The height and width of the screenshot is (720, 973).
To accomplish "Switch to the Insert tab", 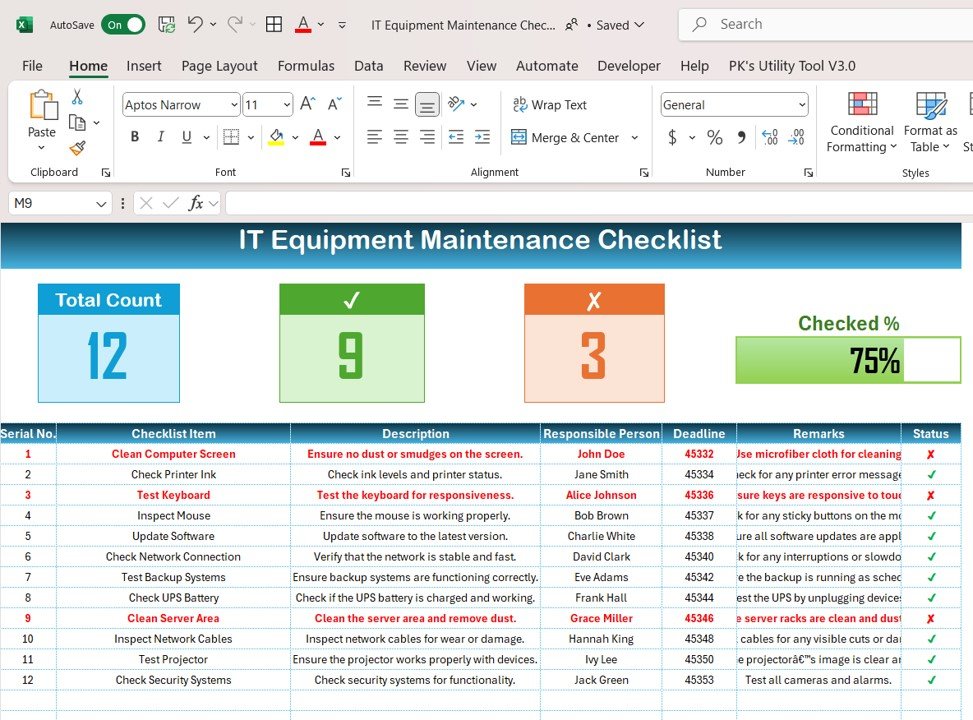I will click(143, 66).
